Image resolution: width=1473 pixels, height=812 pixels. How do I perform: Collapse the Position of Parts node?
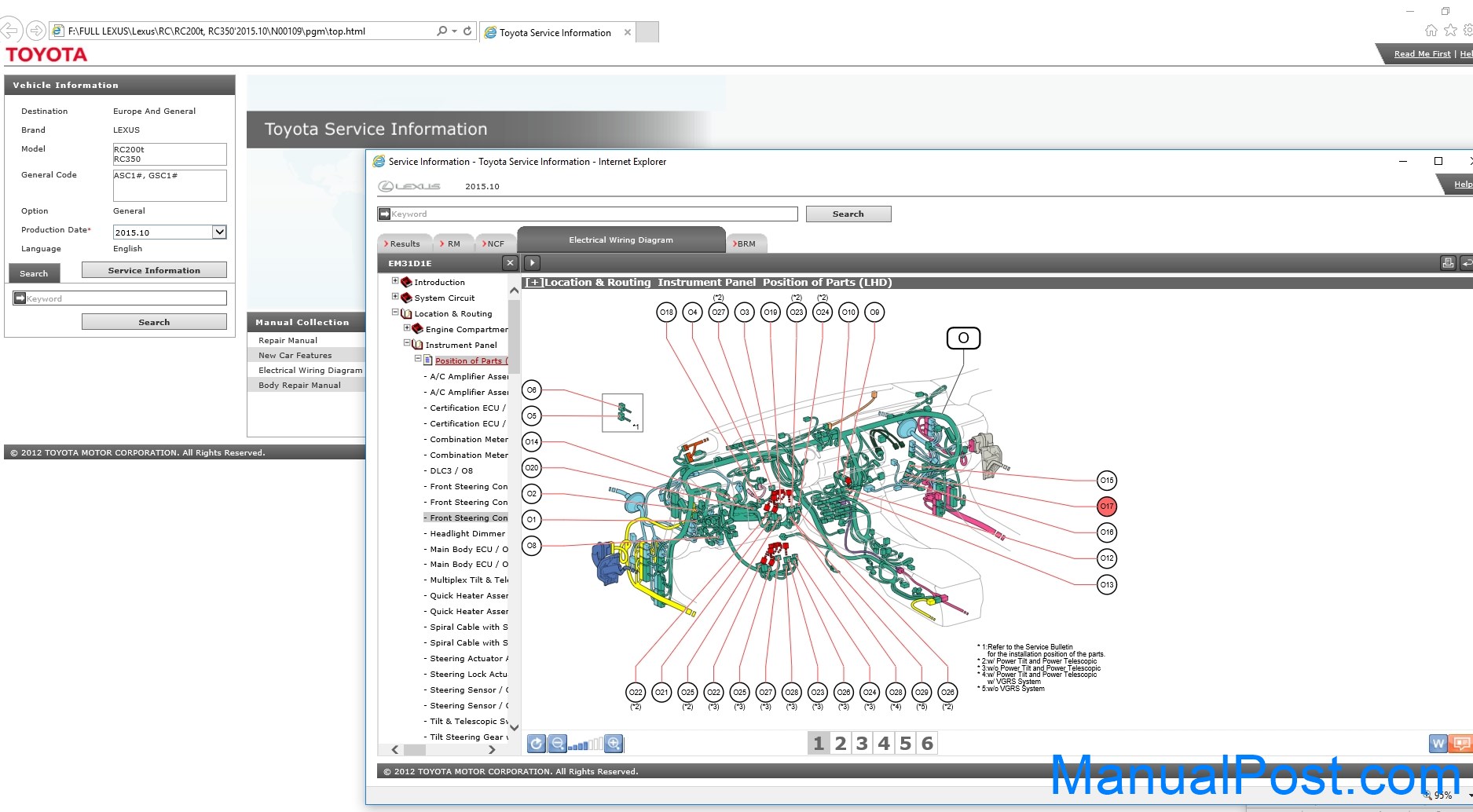click(x=418, y=359)
